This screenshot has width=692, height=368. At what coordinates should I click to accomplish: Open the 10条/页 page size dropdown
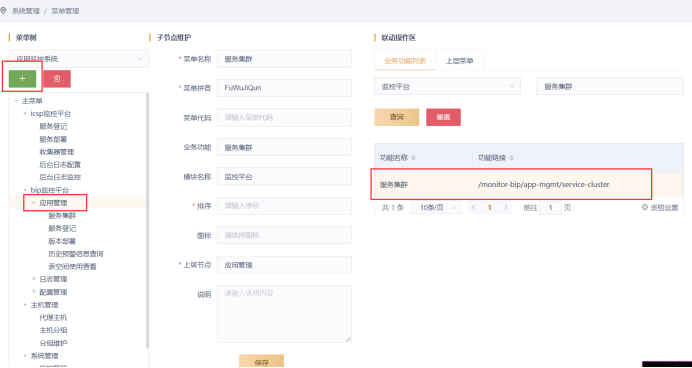point(436,207)
